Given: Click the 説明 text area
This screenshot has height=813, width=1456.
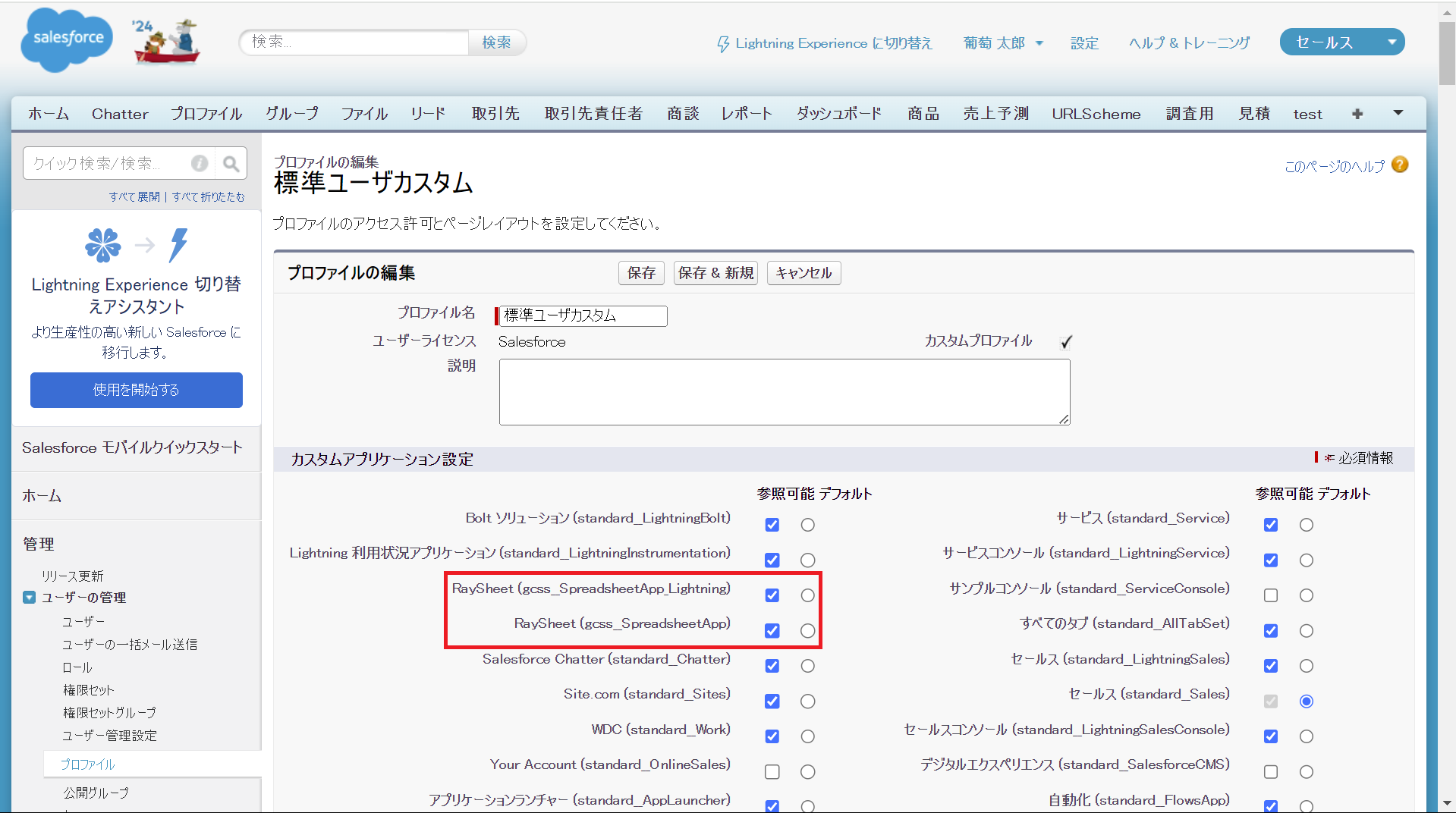Looking at the screenshot, I should [785, 392].
